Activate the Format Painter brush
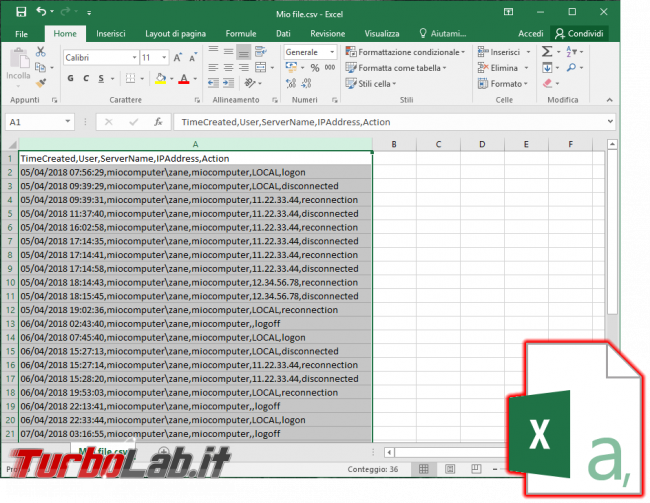The image size is (650, 503). (40, 83)
